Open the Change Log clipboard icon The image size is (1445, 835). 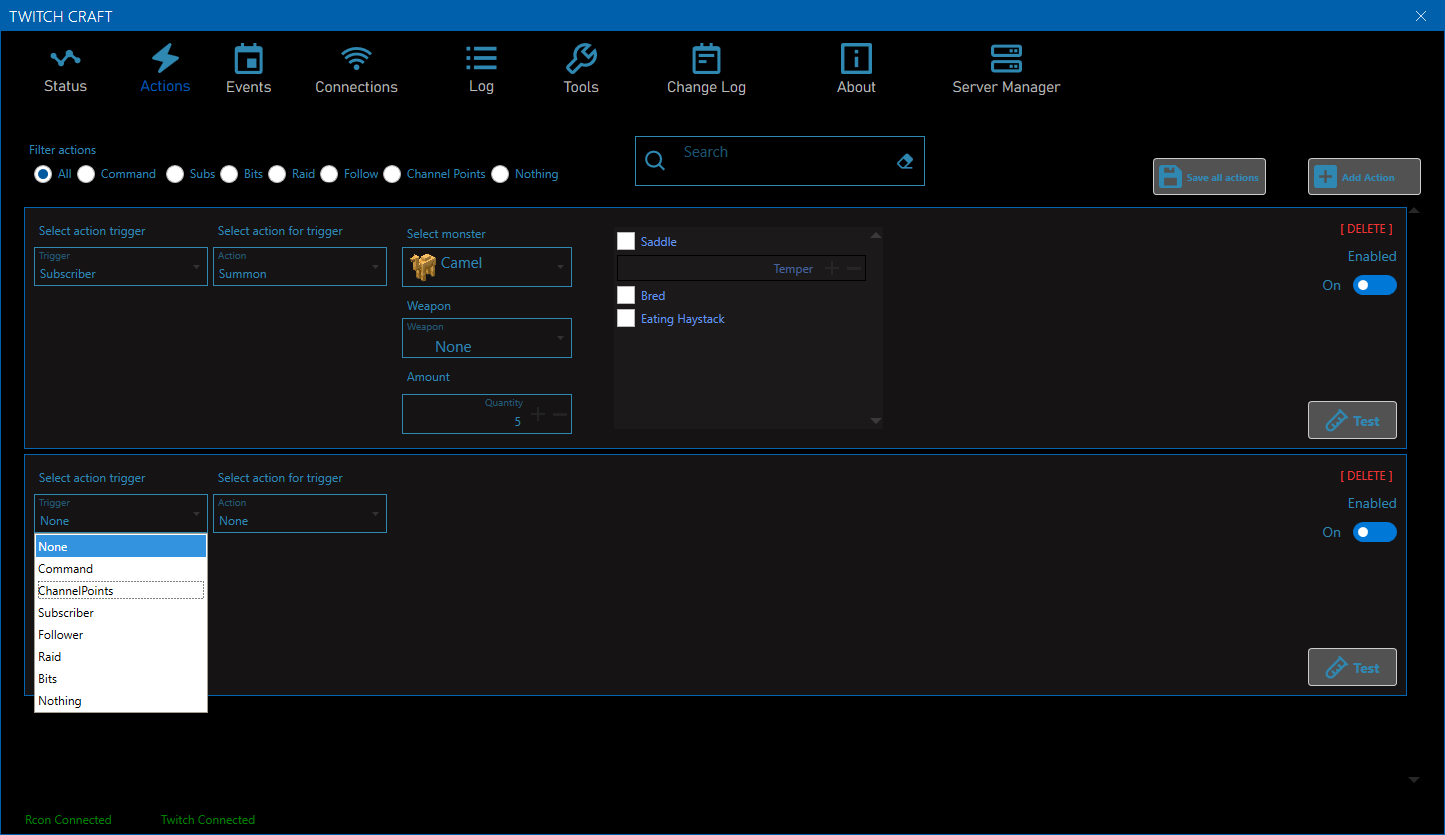[706, 59]
